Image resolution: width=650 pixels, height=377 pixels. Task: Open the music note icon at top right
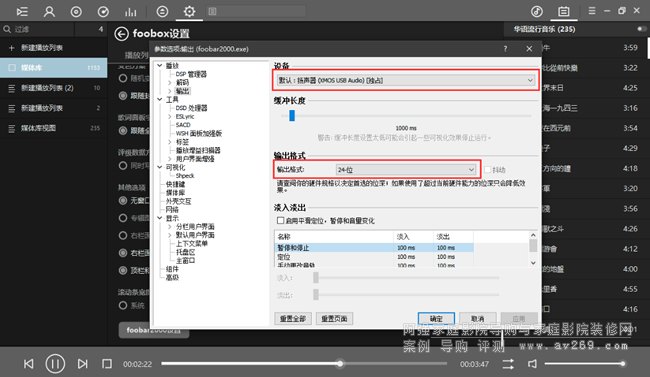[537, 11]
